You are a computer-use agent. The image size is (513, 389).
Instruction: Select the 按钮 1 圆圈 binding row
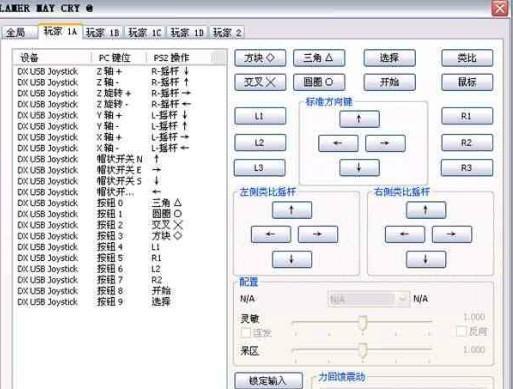pyautogui.click(x=119, y=214)
